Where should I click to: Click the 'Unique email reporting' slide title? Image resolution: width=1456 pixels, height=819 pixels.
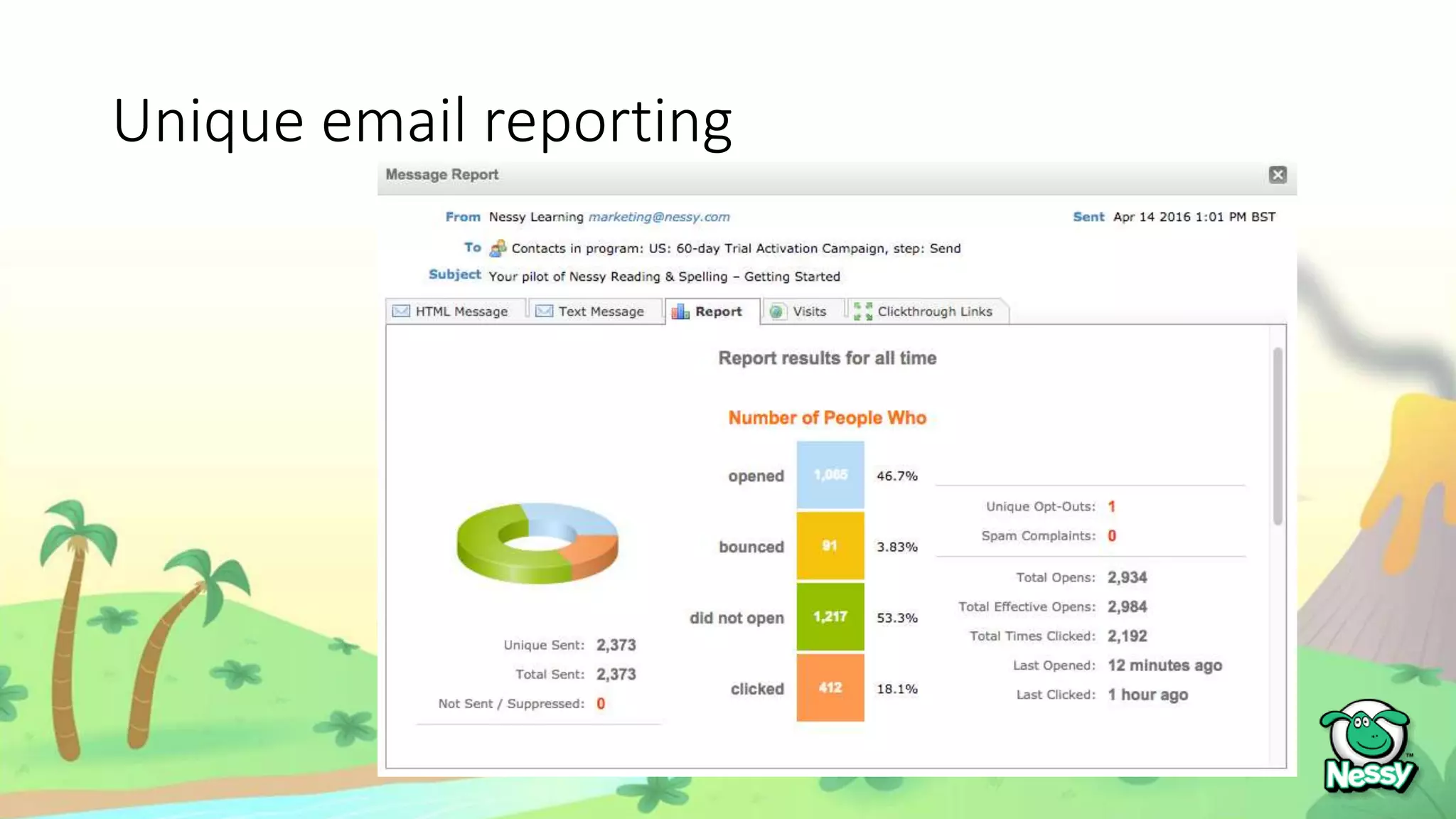422,121
